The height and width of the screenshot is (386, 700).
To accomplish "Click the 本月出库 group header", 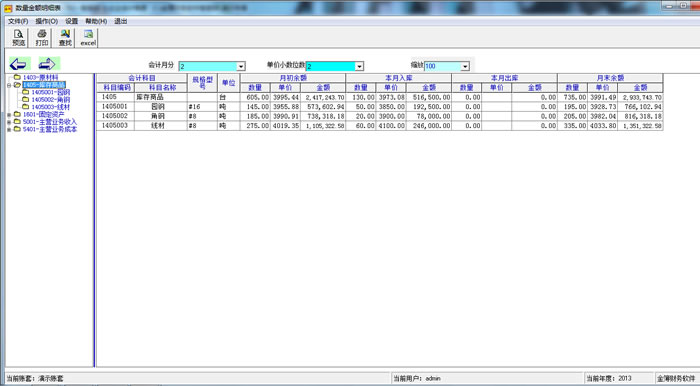I will [504, 78].
